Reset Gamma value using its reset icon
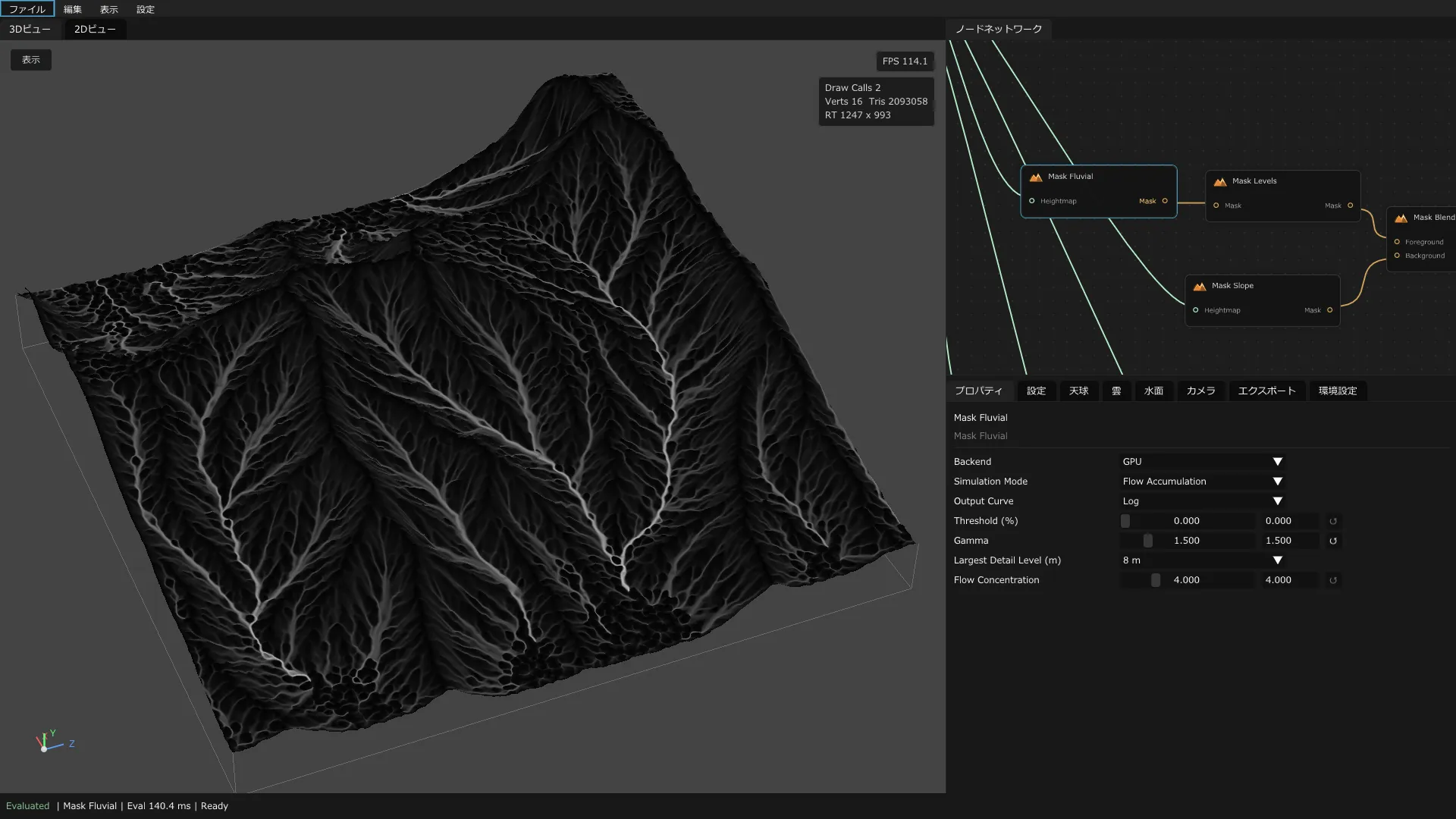The image size is (1456, 819). 1333,541
